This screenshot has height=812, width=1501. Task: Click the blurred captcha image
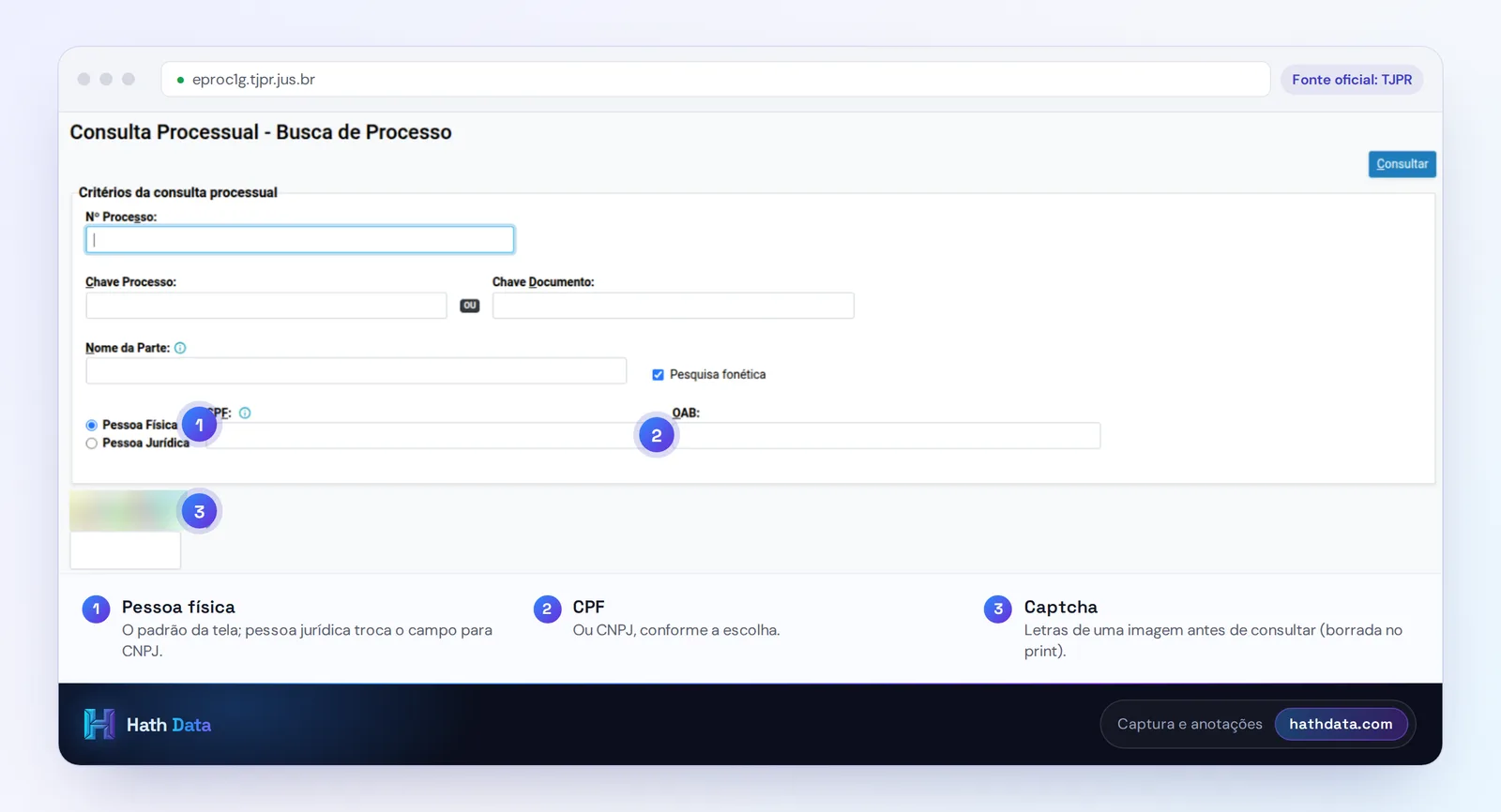126,511
